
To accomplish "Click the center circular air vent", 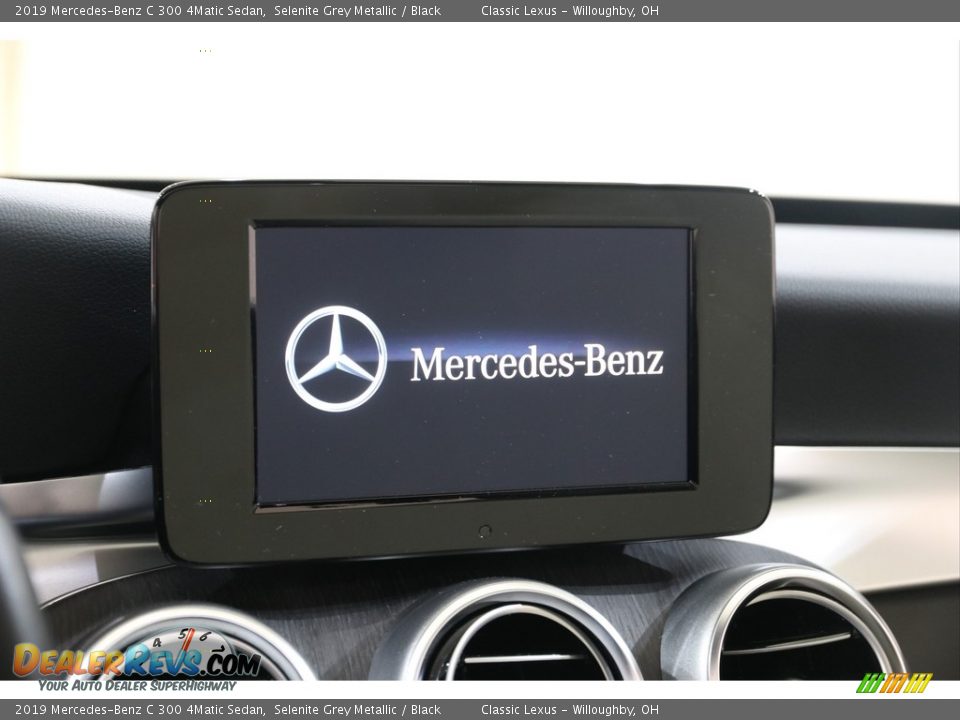I will tap(506, 631).
